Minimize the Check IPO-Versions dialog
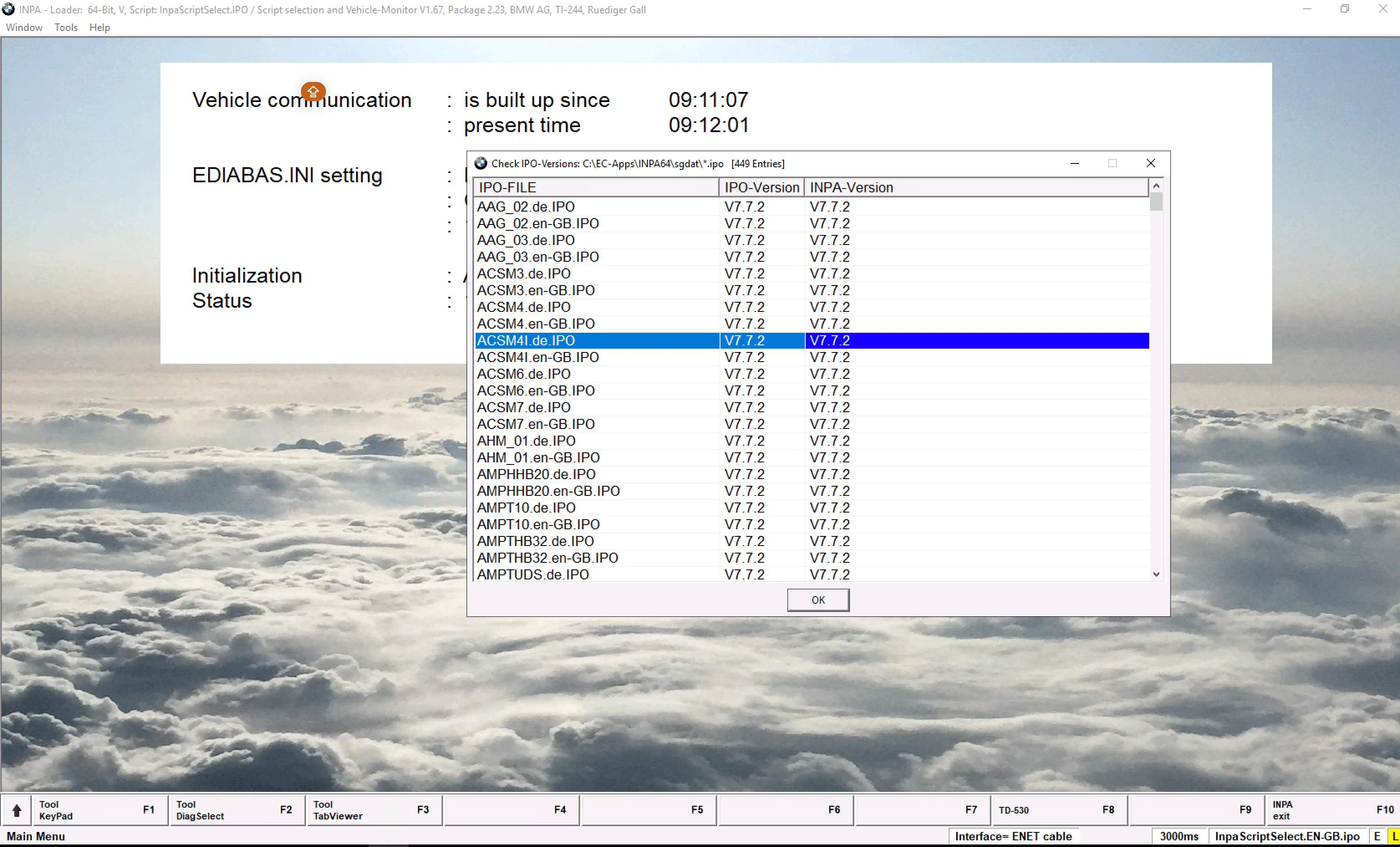The height and width of the screenshot is (847, 1400). coord(1074,163)
